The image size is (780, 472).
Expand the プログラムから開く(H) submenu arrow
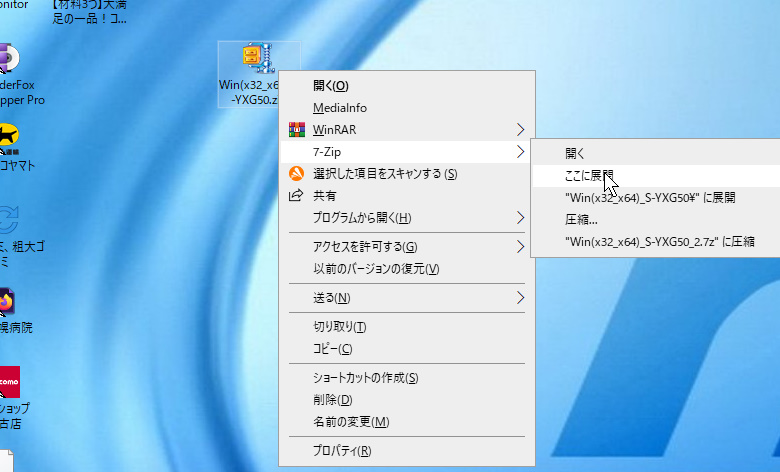[520, 218]
